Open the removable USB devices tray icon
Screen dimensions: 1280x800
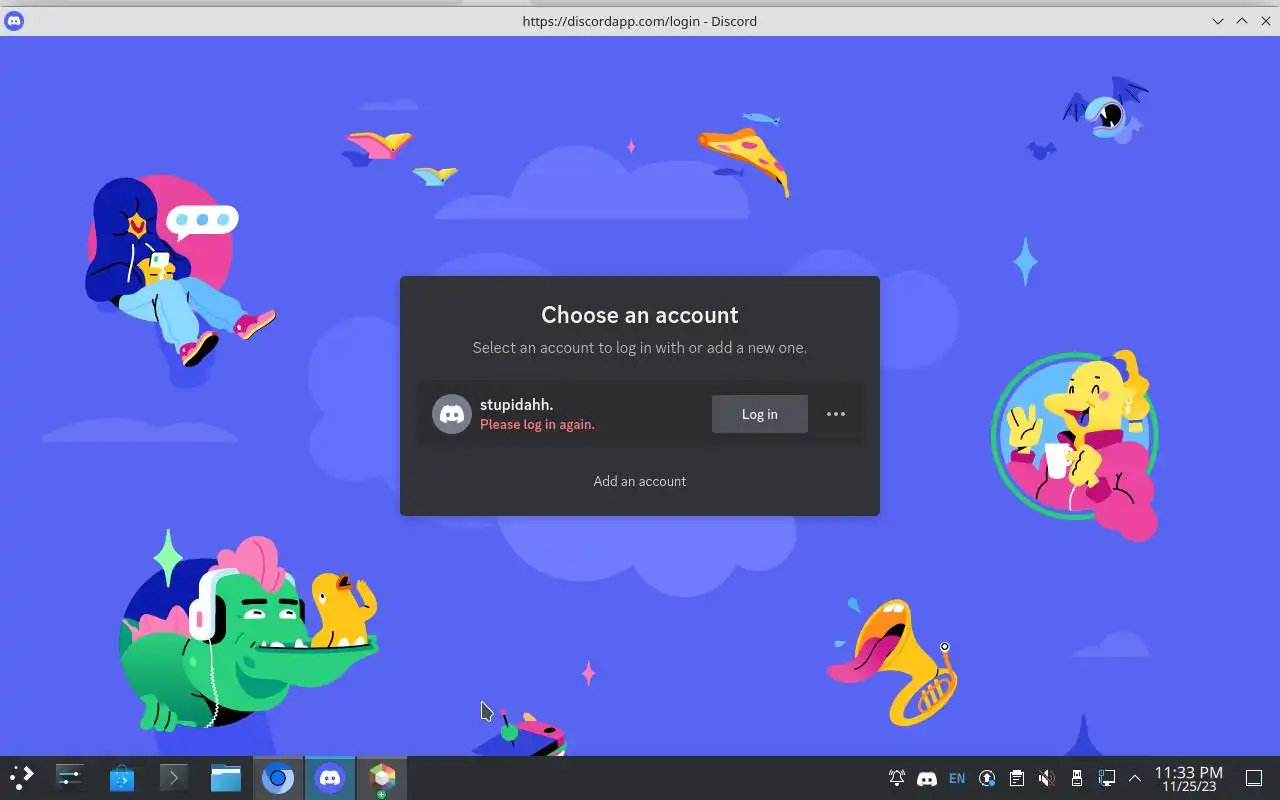point(1076,778)
